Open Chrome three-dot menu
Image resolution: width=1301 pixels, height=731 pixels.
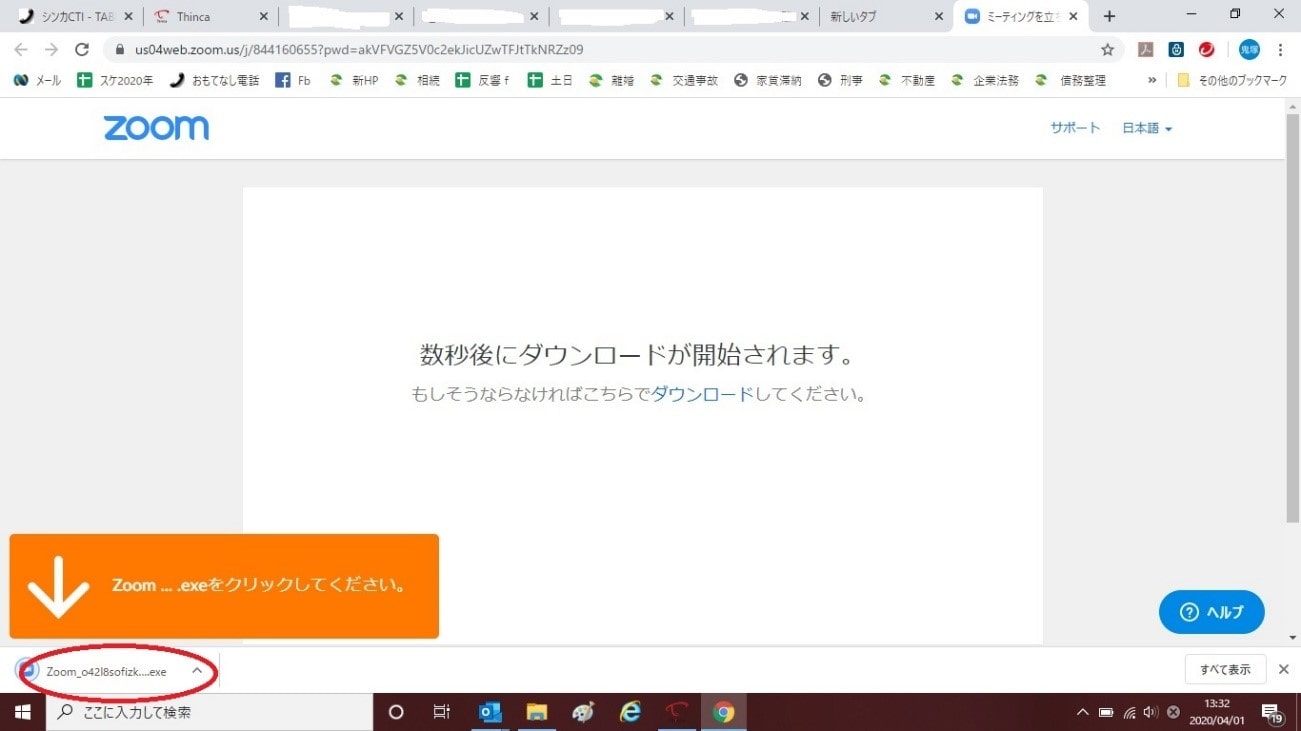1280,49
